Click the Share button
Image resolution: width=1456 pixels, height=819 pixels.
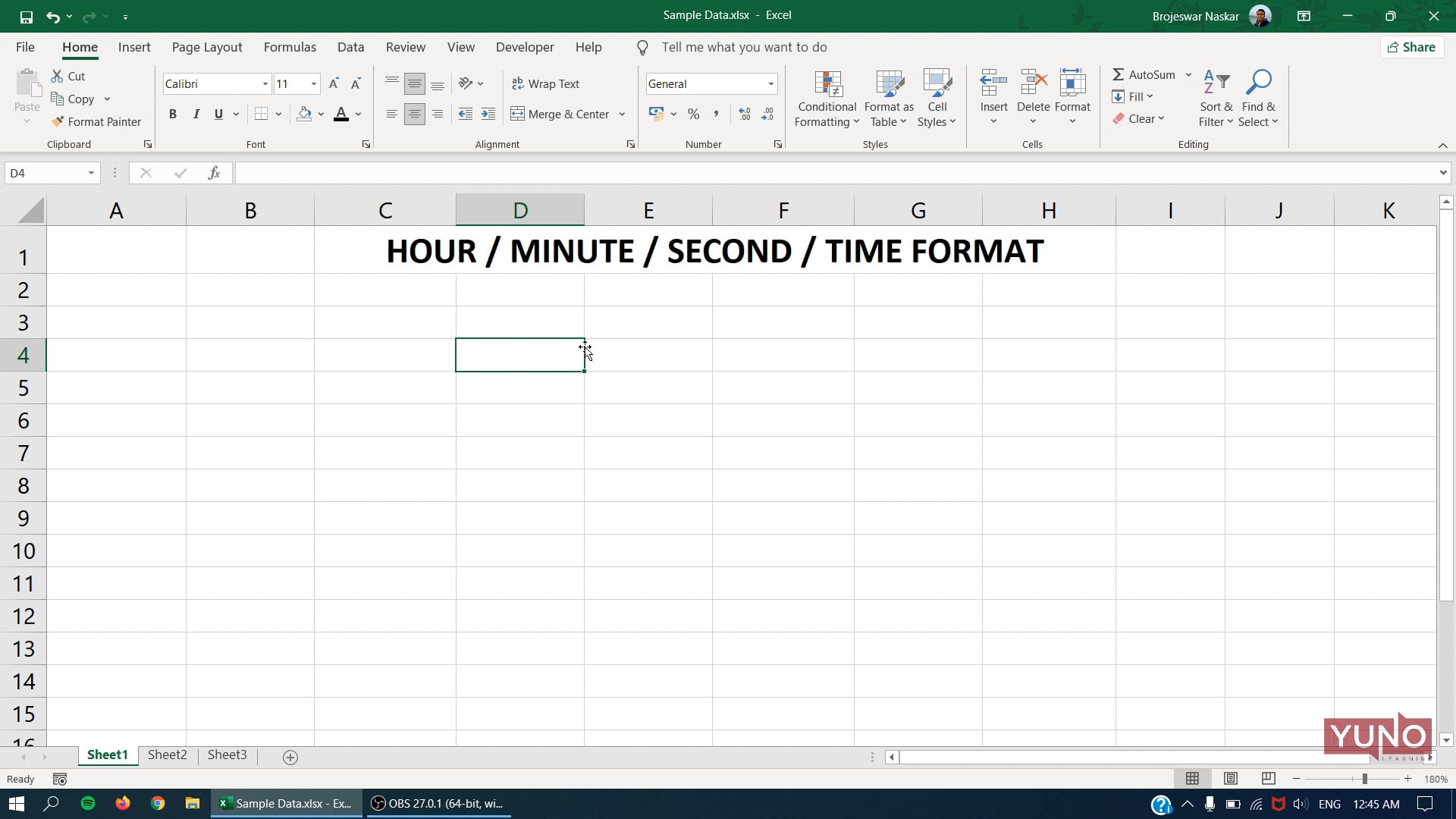tap(1411, 47)
